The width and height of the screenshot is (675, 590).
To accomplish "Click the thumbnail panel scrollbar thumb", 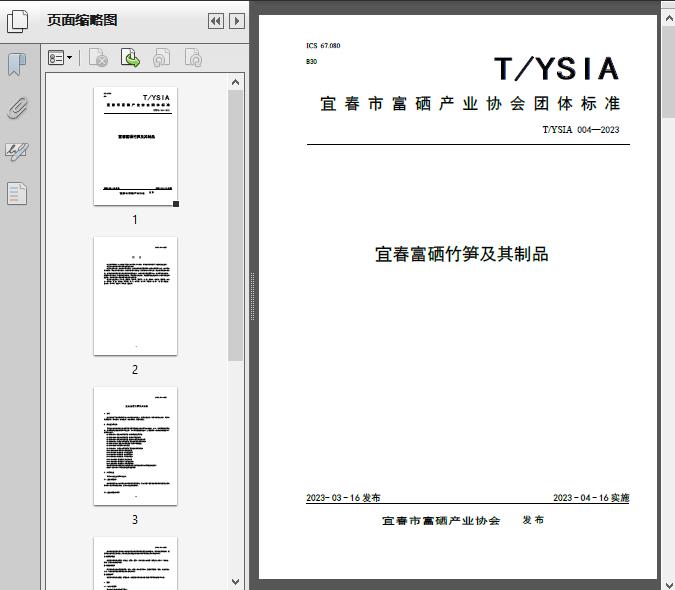I will click(x=235, y=225).
